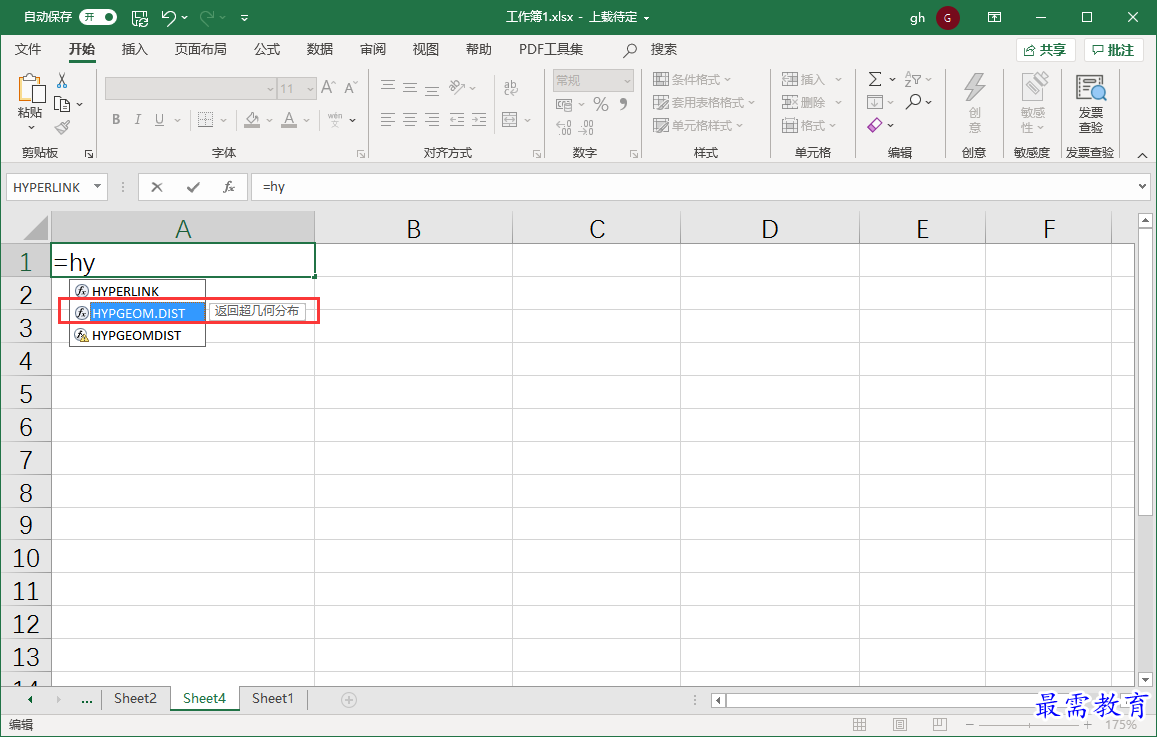Viewport: 1157px width, 737px height.
Task: Click the Find and Select magnifier icon
Action: pos(913,102)
